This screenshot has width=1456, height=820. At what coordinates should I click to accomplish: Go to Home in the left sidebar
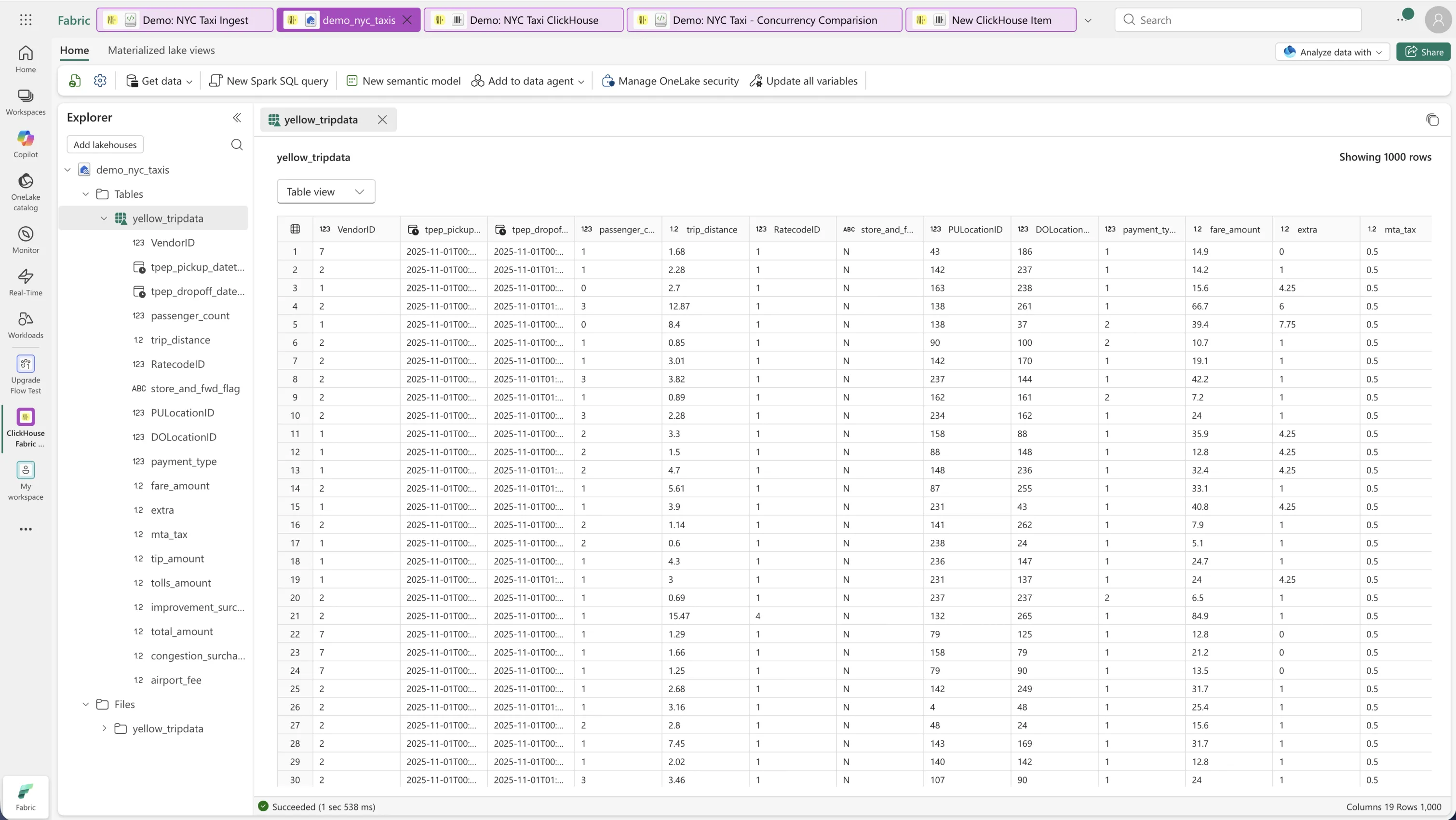(x=26, y=59)
